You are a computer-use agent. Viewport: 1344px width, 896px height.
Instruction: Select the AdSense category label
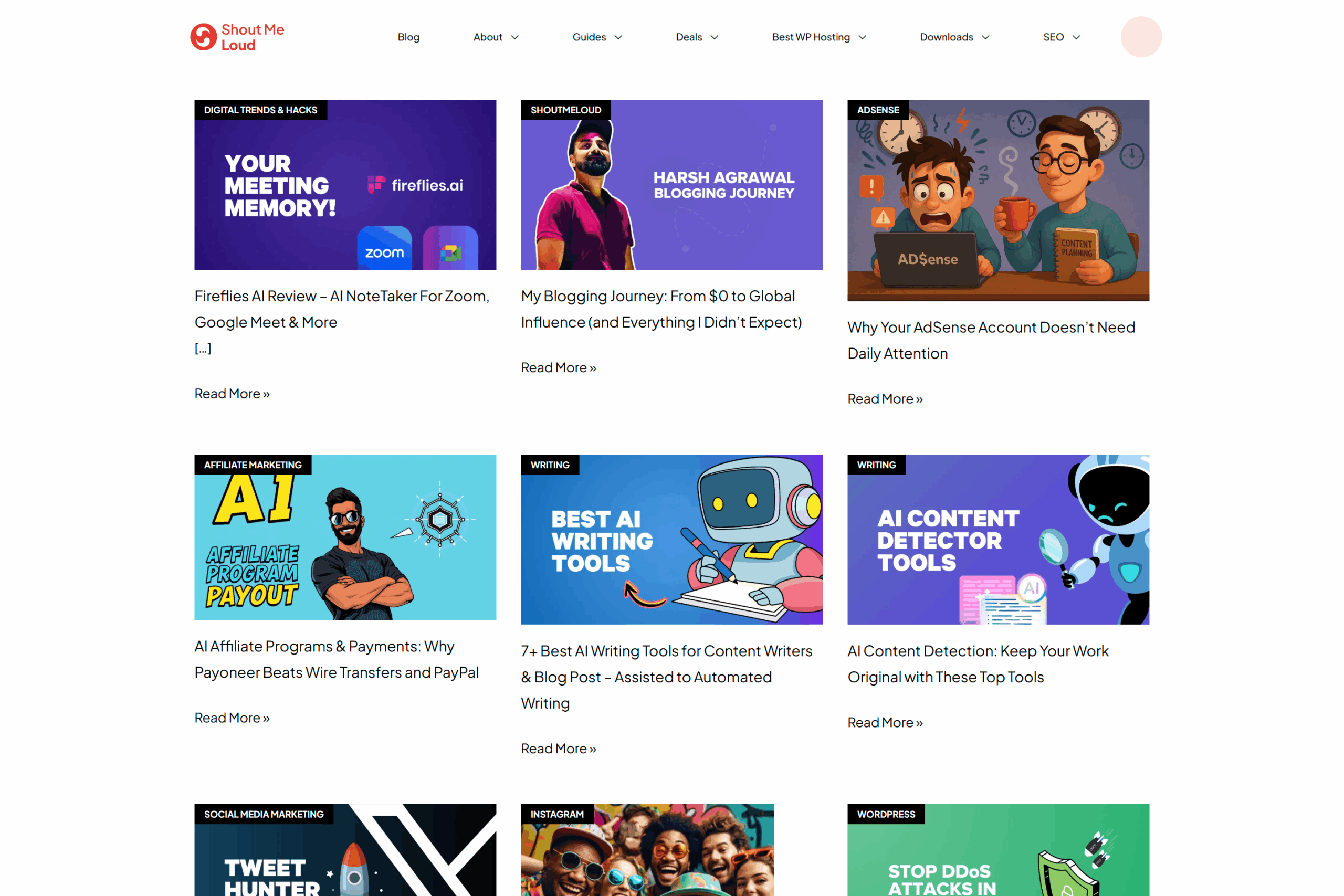[x=878, y=110]
